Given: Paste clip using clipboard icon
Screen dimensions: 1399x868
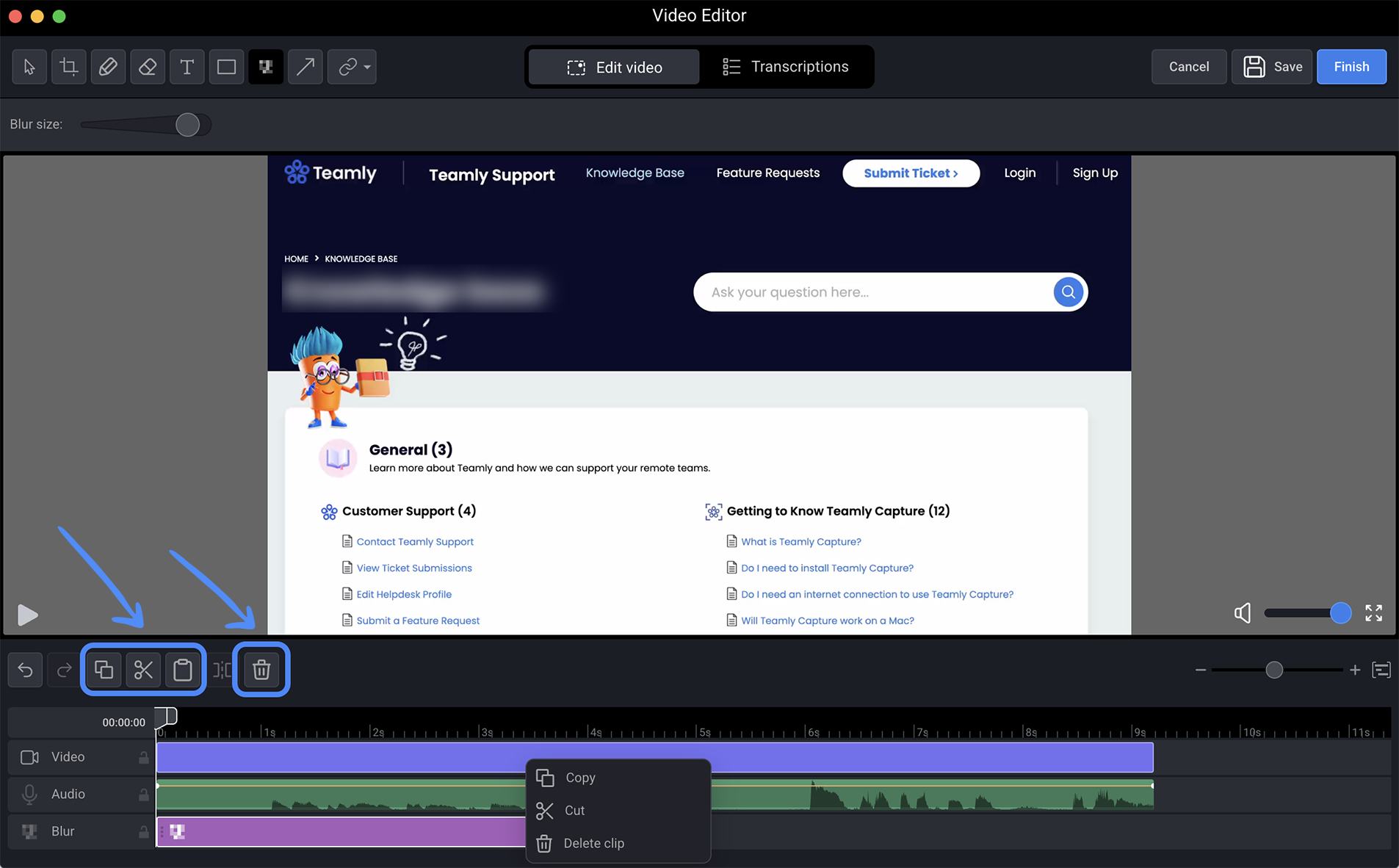Looking at the screenshot, I should tap(183, 670).
